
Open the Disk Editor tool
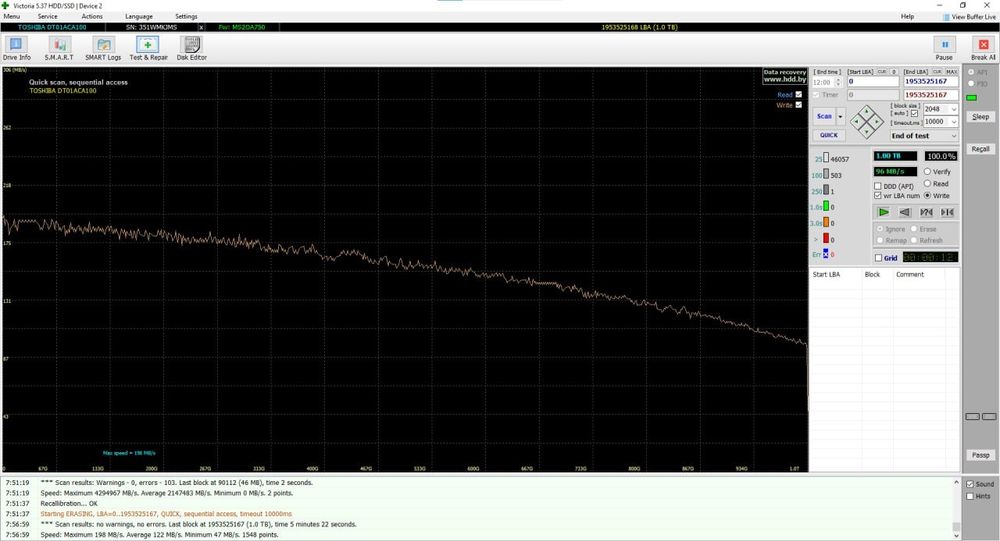click(x=191, y=48)
